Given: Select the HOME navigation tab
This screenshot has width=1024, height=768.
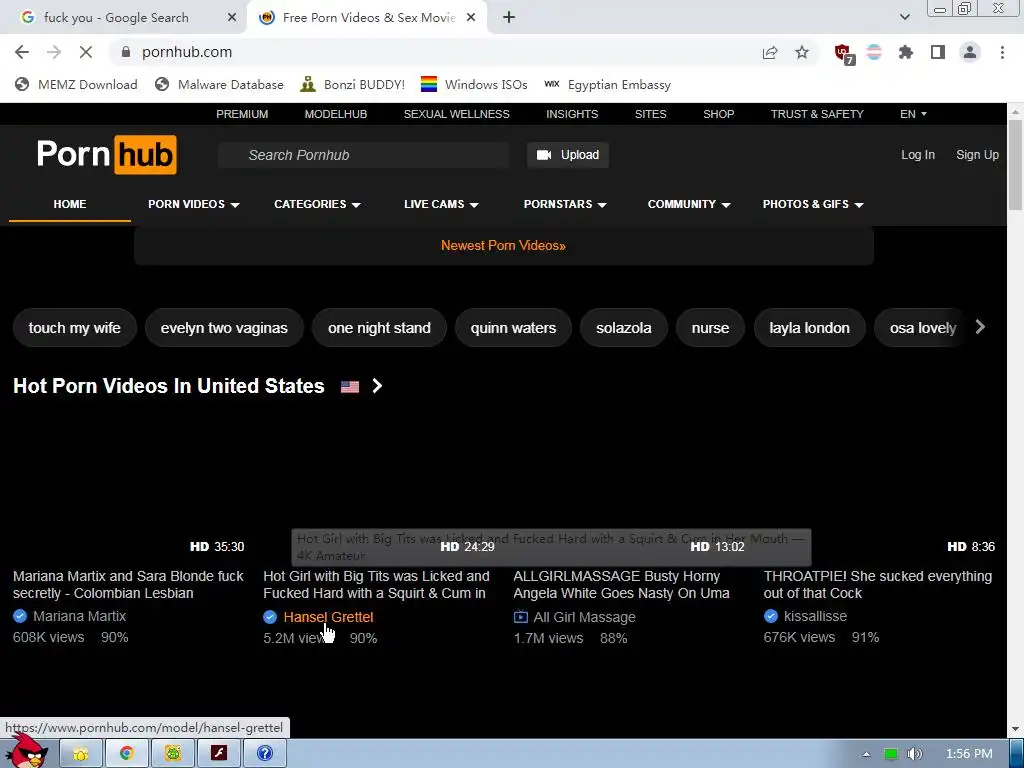Looking at the screenshot, I should [70, 204].
